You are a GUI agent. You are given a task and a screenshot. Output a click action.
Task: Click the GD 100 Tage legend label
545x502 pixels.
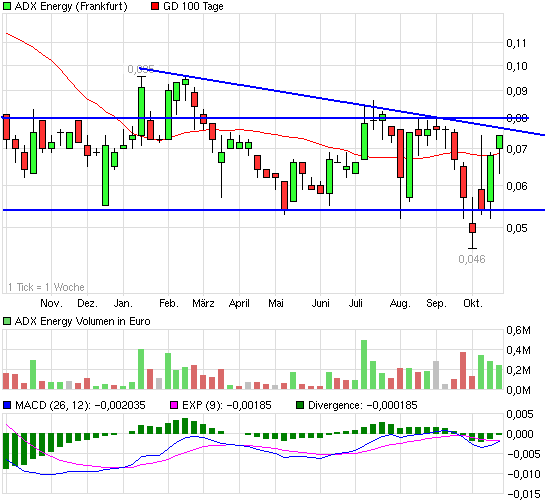tap(193, 7)
